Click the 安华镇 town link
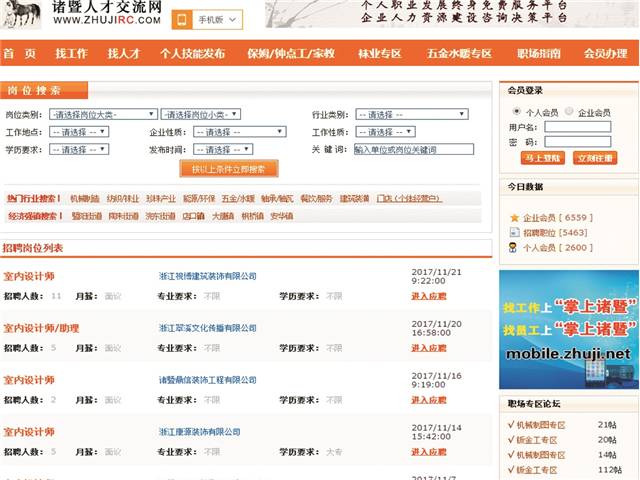Screen dimensions: 640x480 (282, 216)
